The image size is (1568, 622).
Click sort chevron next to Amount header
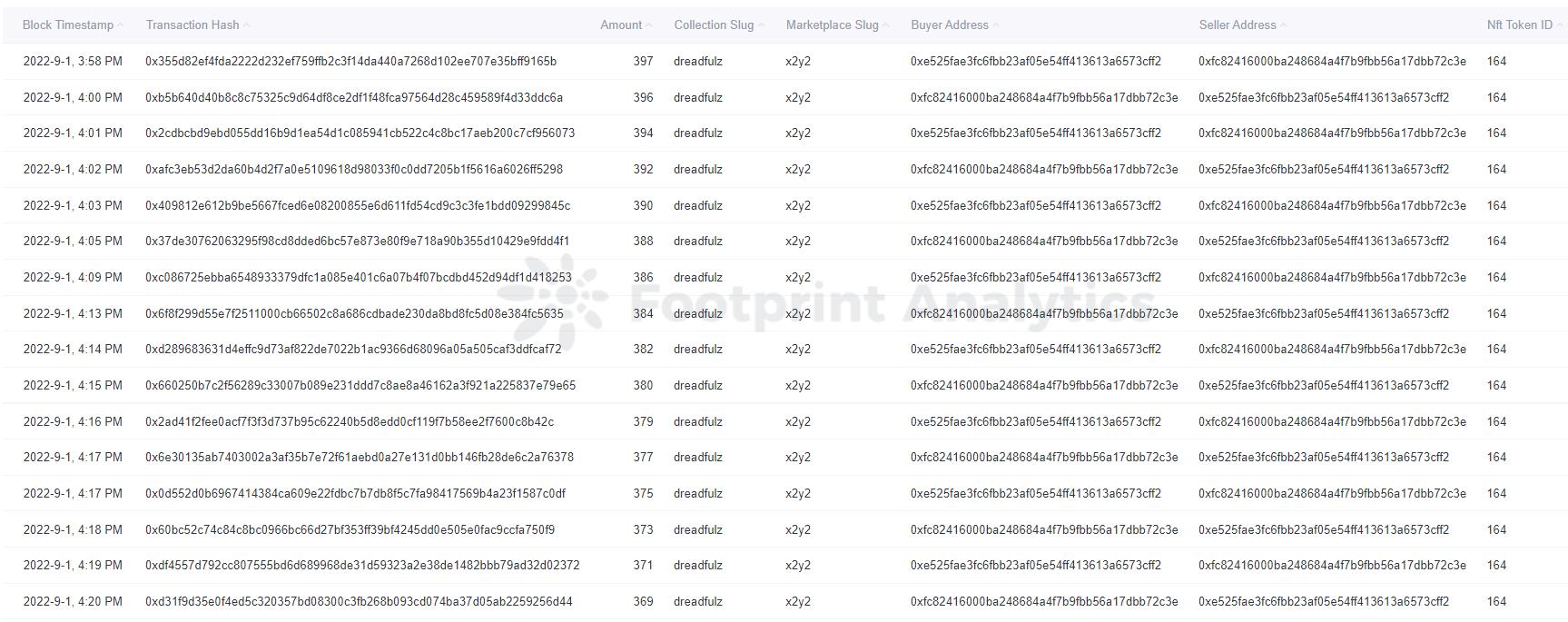(x=649, y=25)
